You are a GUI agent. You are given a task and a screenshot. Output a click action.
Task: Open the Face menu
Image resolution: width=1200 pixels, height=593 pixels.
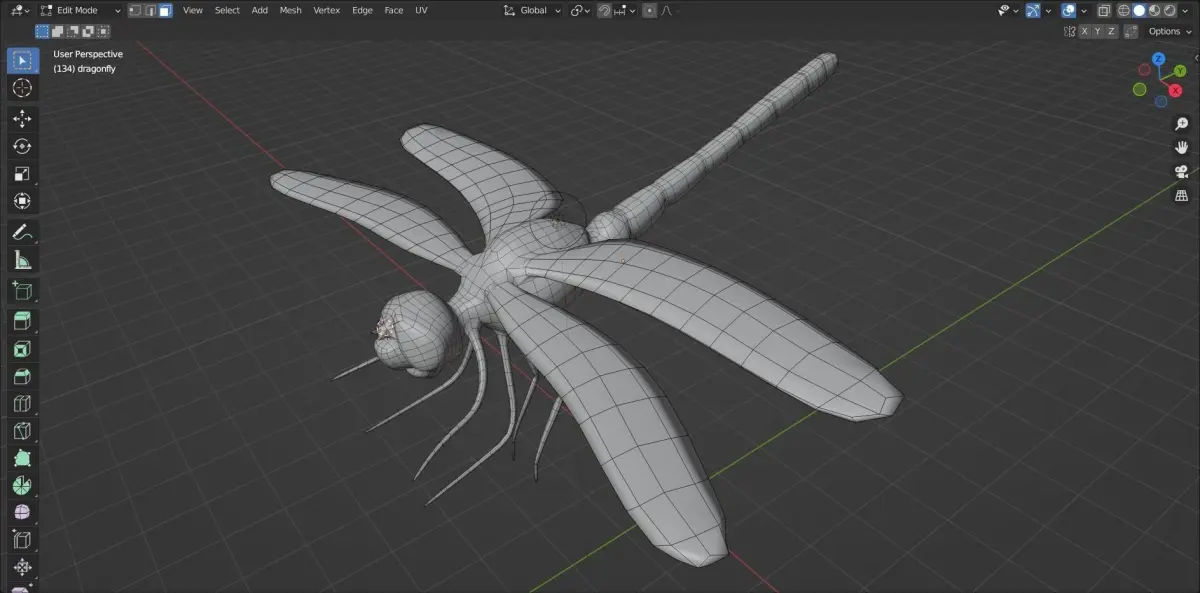tap(394, 10)
